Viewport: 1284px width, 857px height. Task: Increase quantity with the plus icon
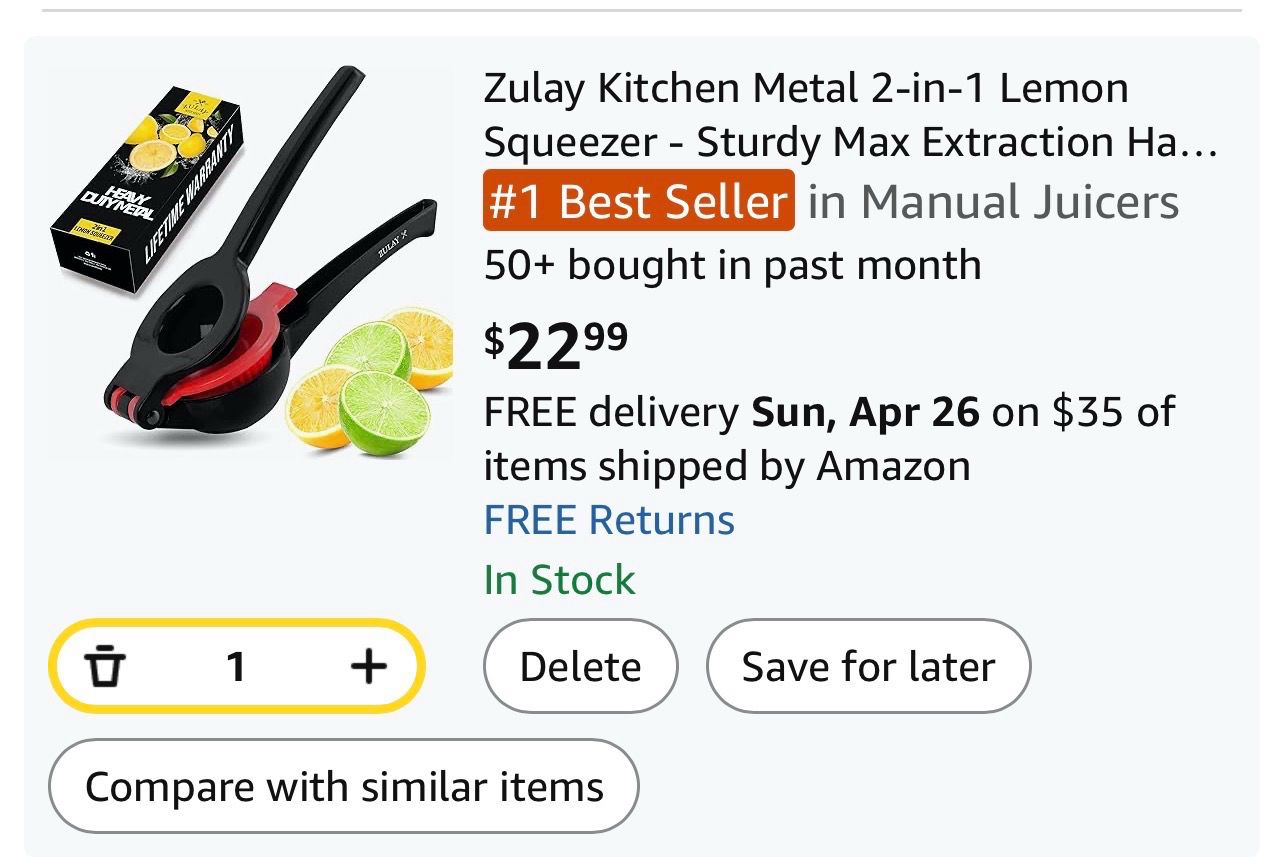point(369,666)
